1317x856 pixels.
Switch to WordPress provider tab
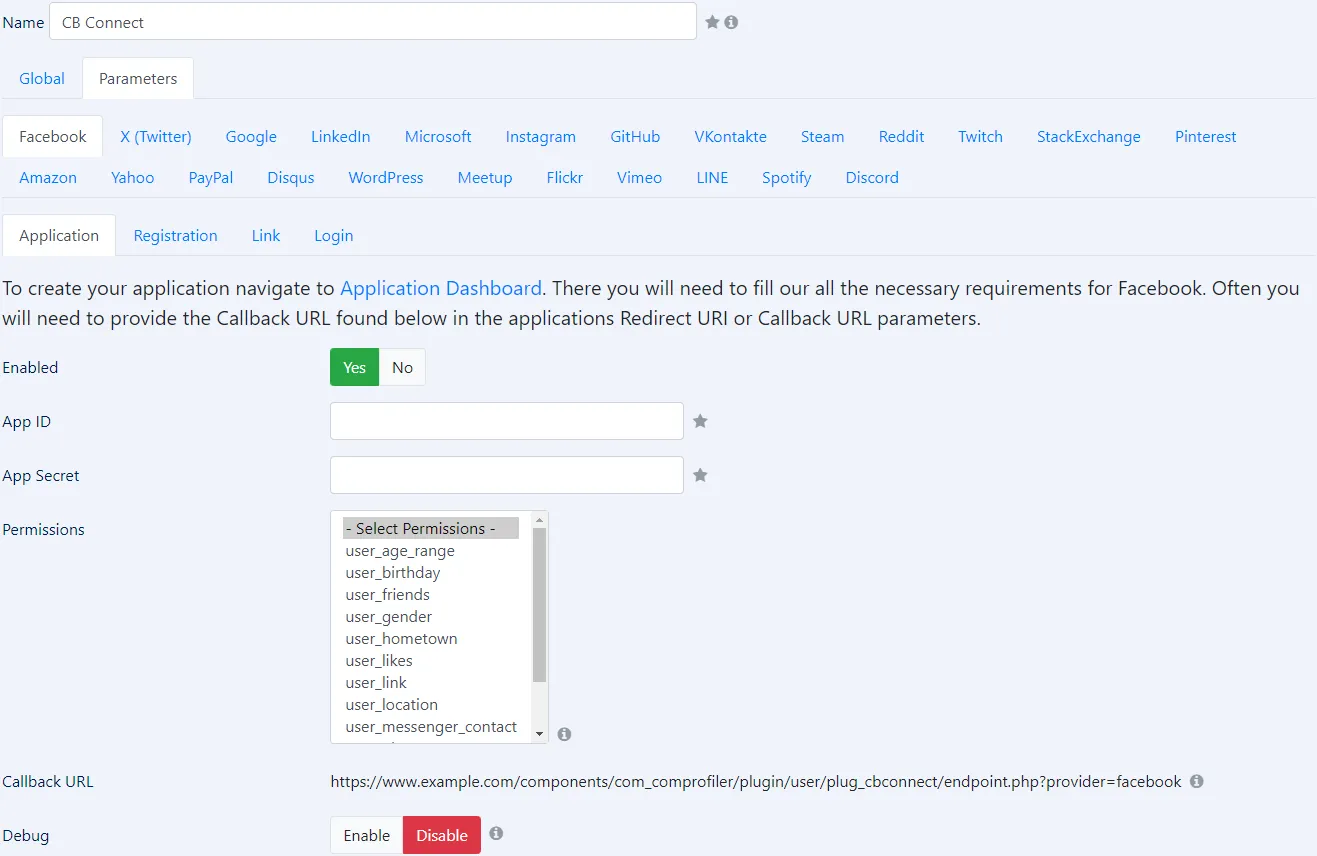click(386, 177)
